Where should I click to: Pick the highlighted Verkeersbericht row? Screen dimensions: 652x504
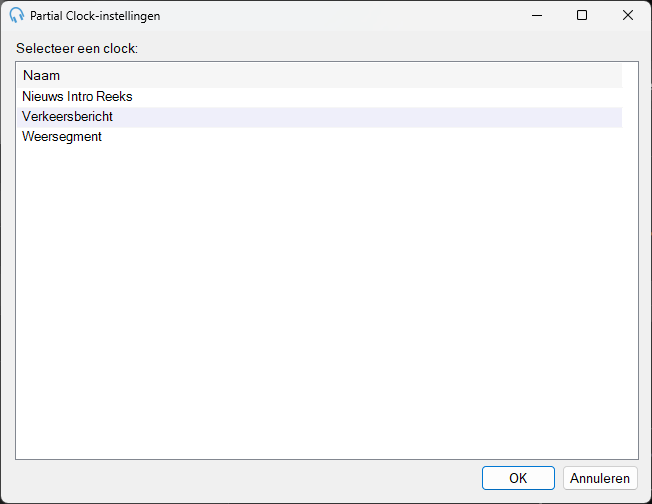319,117
